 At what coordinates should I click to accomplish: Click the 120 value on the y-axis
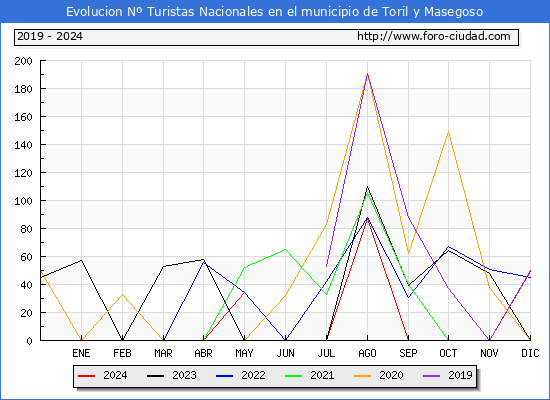point(24,173)
